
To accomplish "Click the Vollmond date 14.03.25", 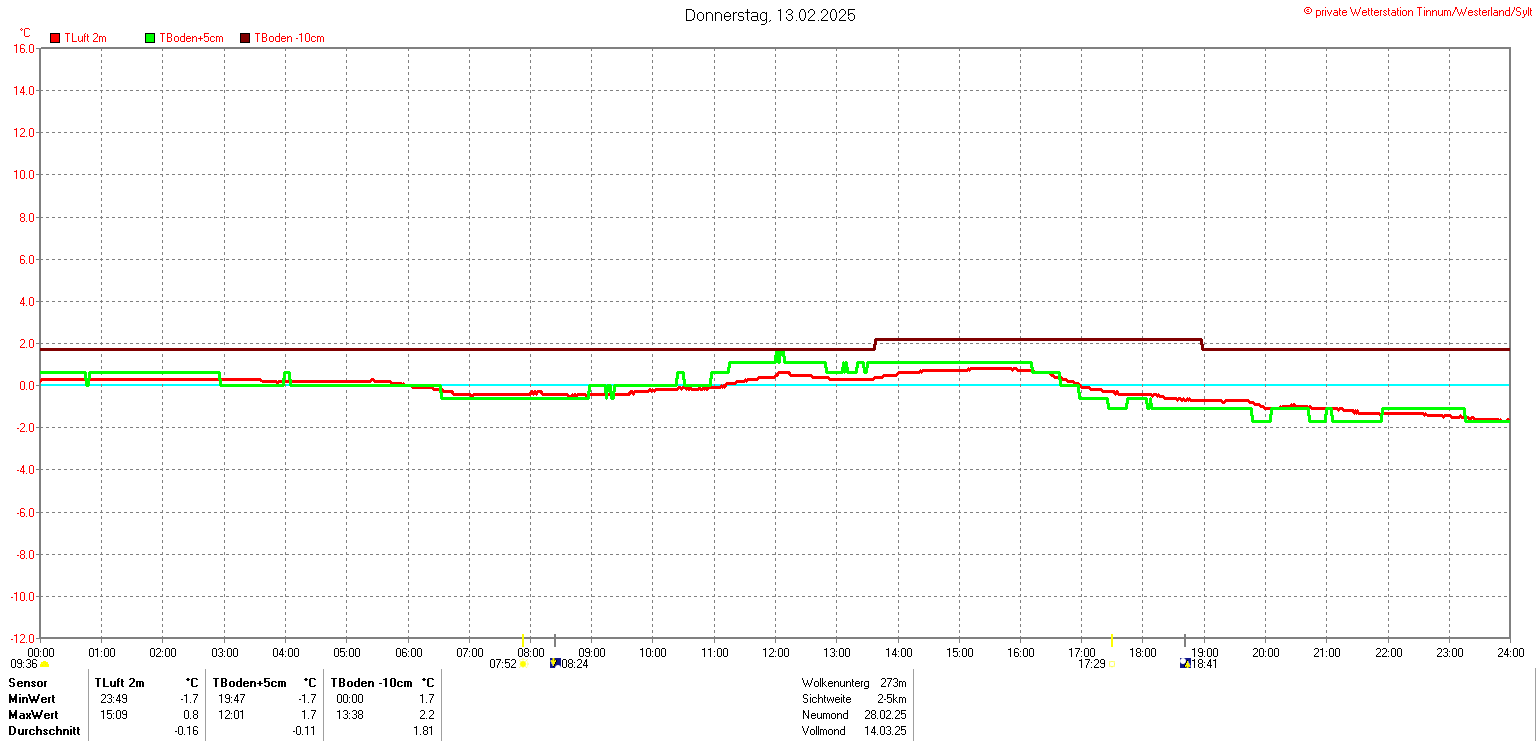I will coord(885,731).
